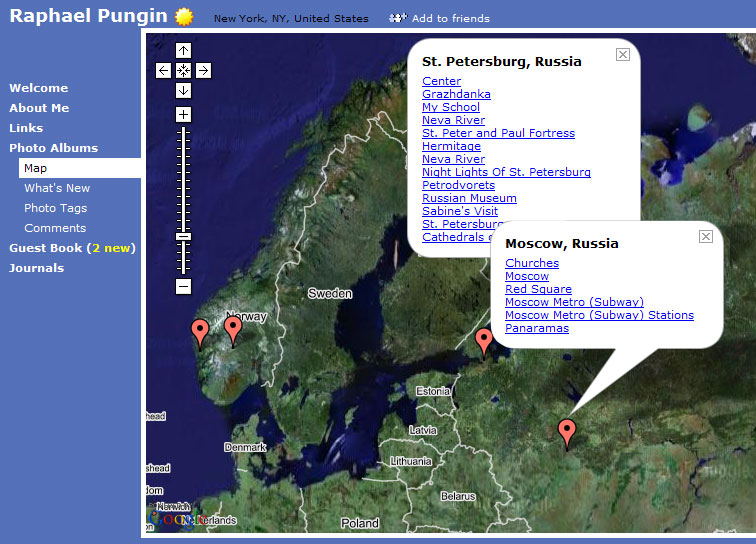756x544 pixels.
Task: Pan the map down with arrow button
Action: click(183, 90)
